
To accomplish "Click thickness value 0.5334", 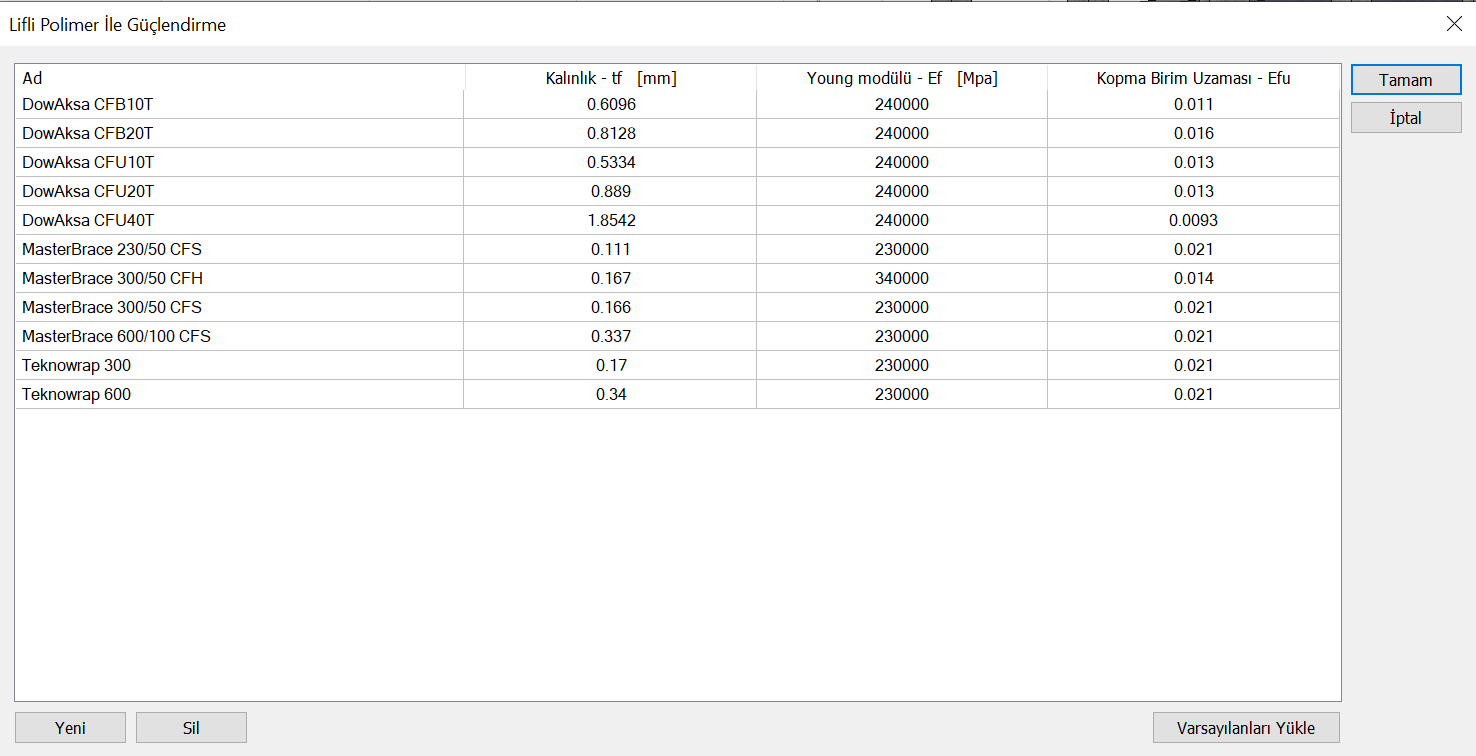I will pos(611,162).
